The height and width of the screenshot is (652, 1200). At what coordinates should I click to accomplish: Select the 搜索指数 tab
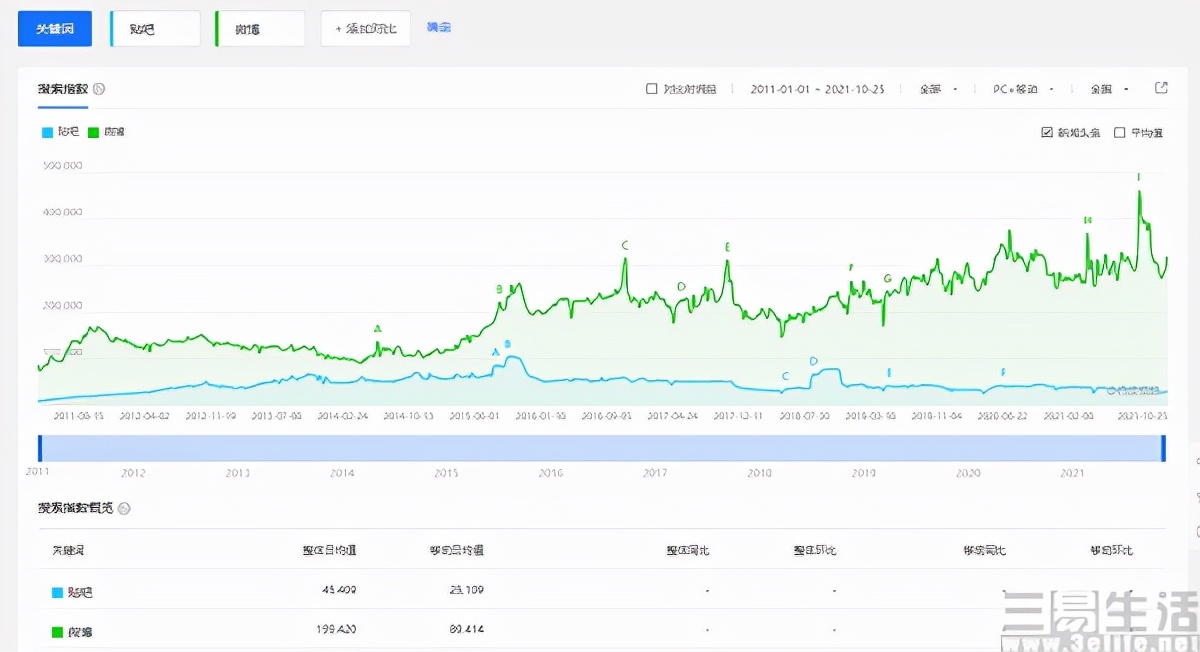coord(62,89)
